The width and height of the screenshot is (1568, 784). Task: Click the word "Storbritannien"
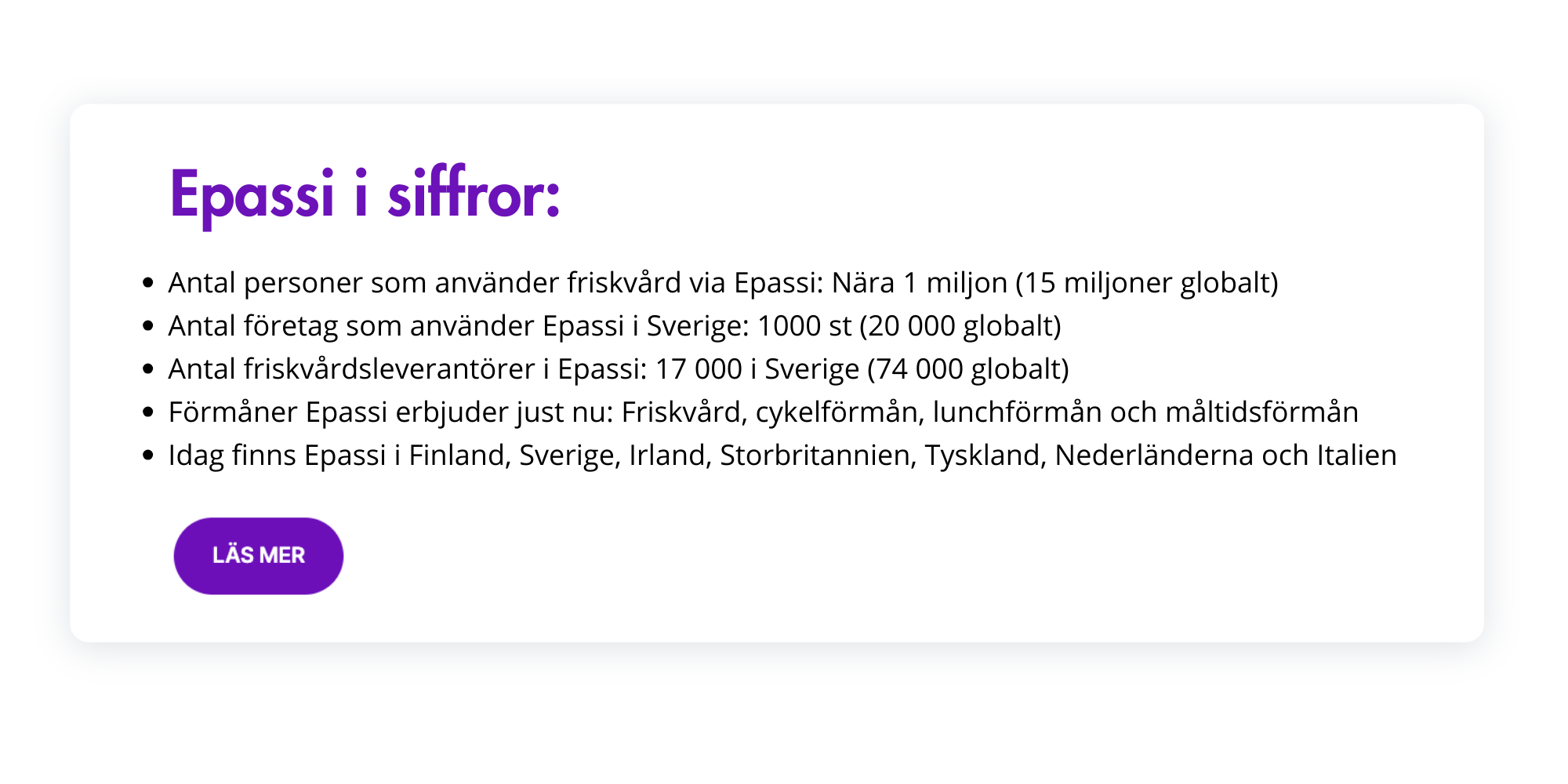pos(818,456)
